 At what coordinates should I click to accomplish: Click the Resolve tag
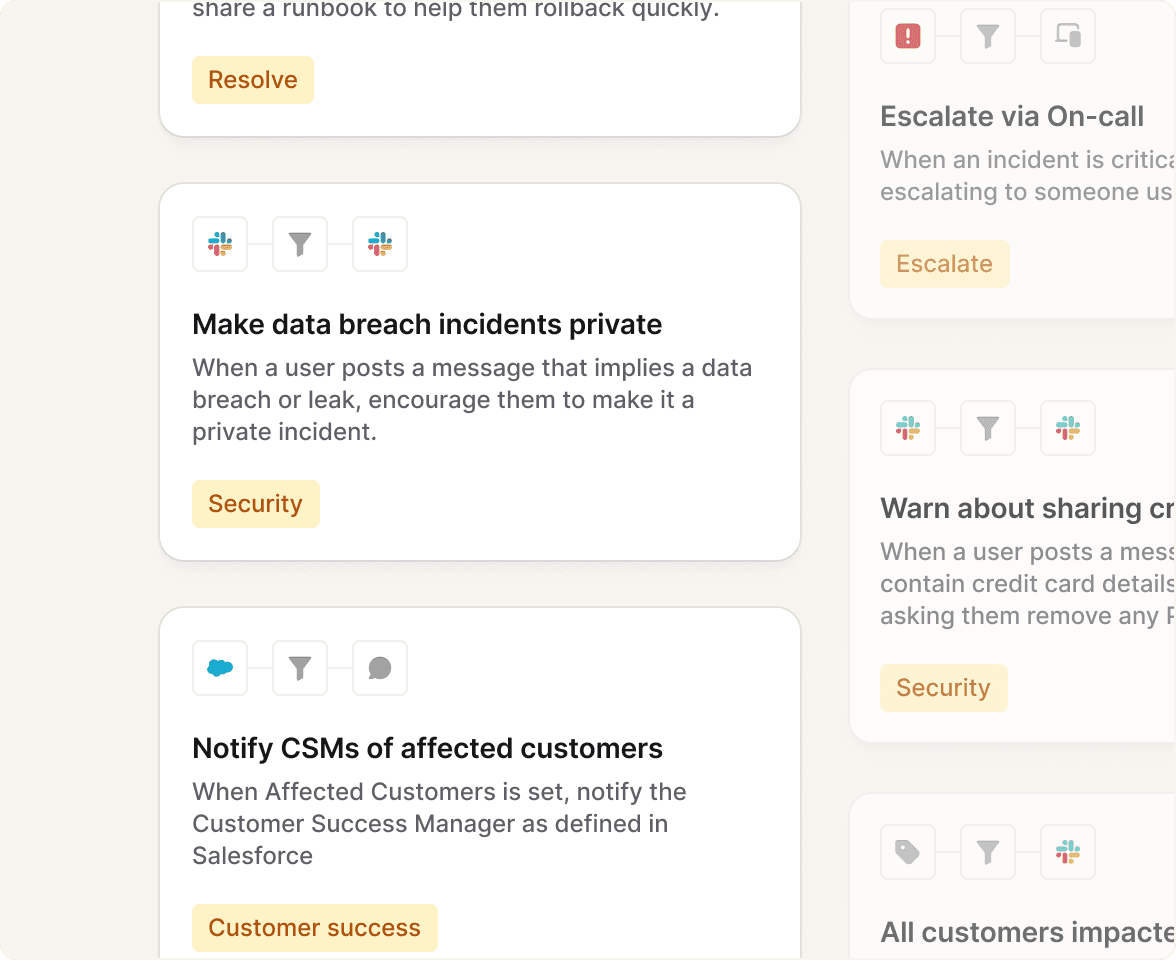252,79
